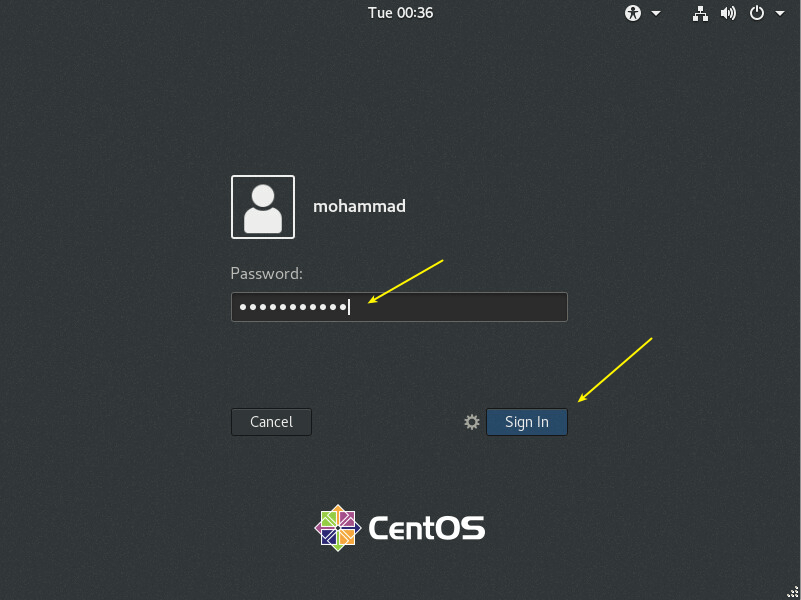Expand the arrow beside the power icon

point(778,14)
